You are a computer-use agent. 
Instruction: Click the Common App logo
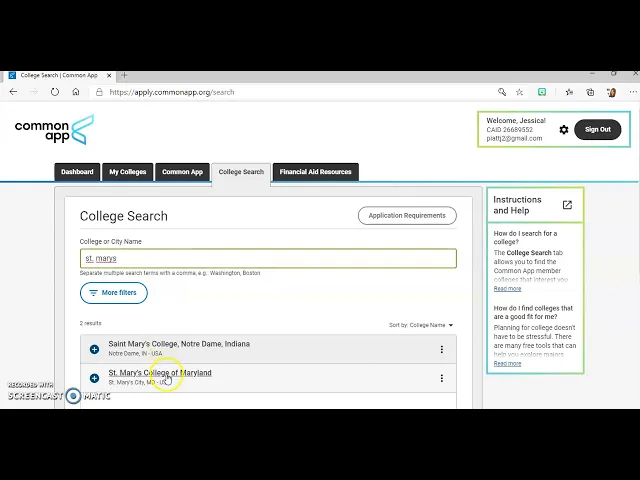tap(54, 129)
